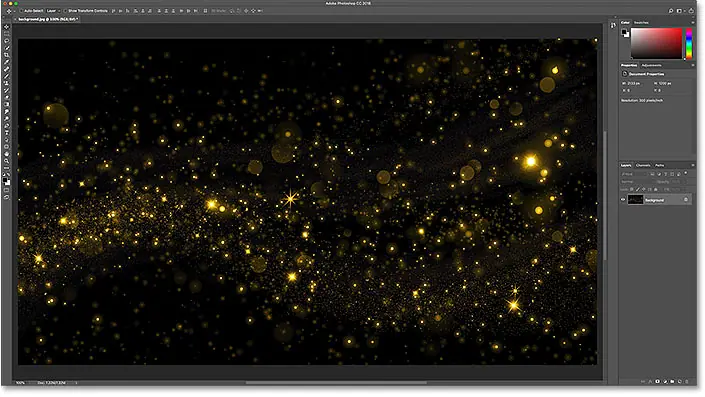The height and width of the screenshot is (397, 705).
Task: Click the hue spectrum slider in Color panel
Action: pos(689,43)
